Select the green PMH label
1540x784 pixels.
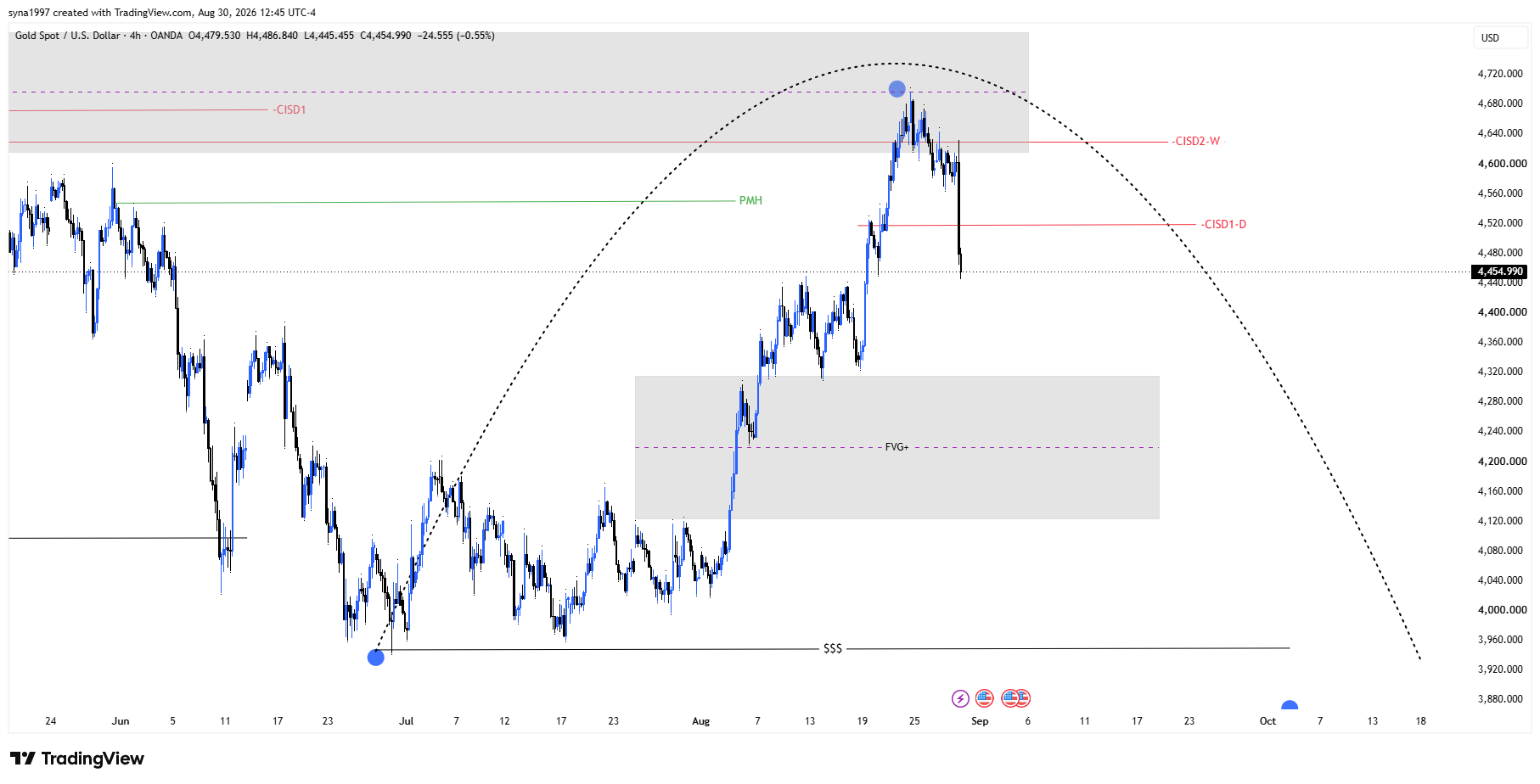click(x=750, y=200)
